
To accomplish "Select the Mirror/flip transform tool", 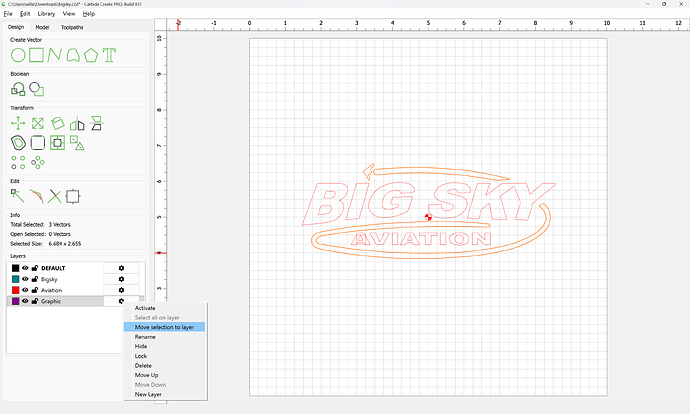I will pyautogui.click(x=77, y=124).
